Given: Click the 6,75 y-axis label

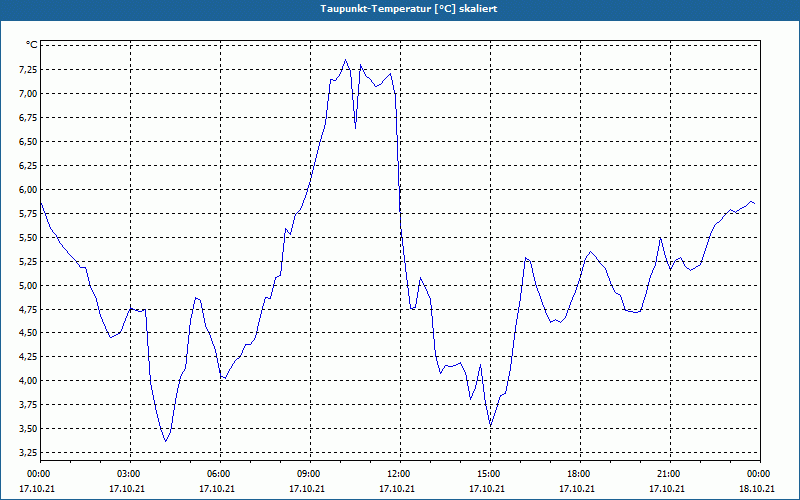Looking at the screenshot, I should (x=28, y=117).
